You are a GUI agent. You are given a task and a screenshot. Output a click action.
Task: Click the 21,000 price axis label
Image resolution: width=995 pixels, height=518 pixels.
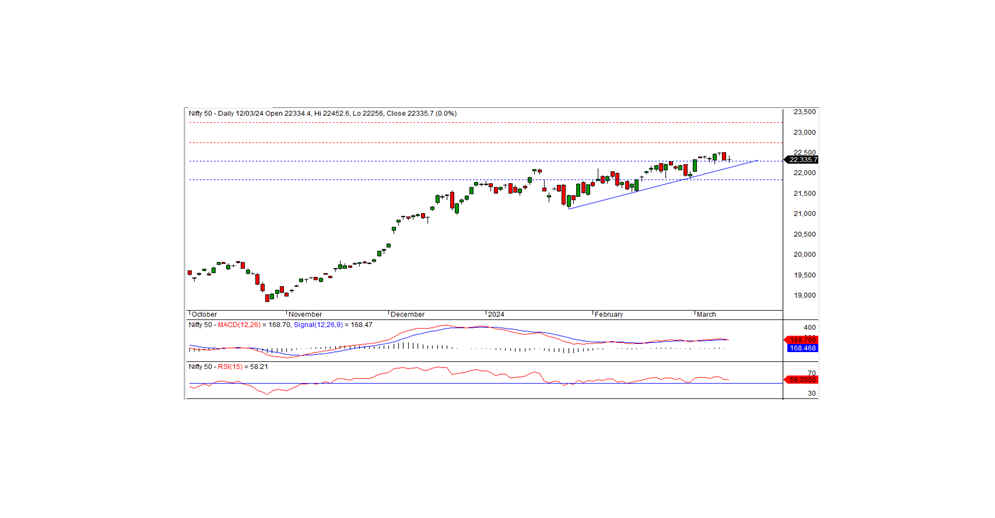click(805, 214)
